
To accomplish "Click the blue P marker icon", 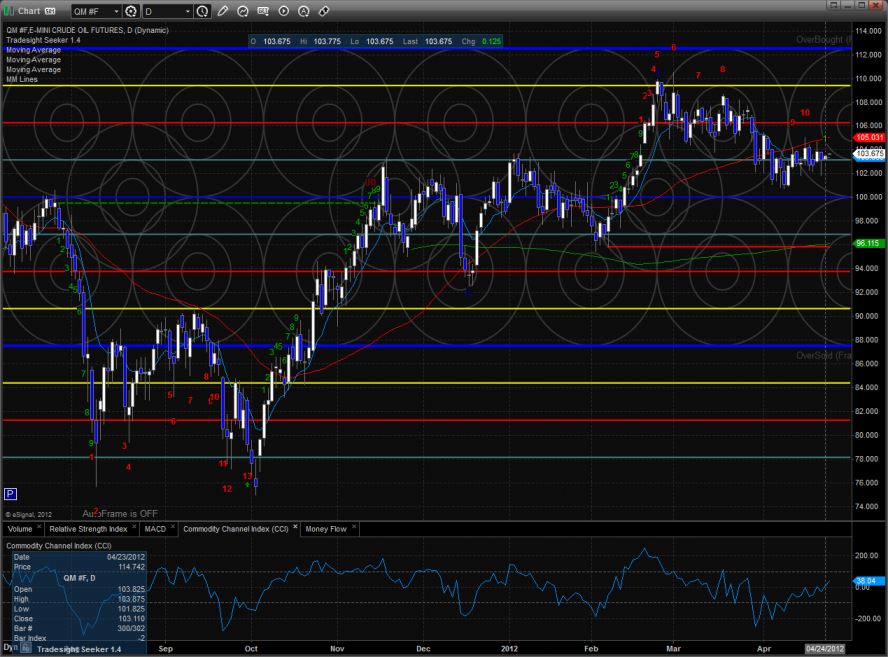I will click(10, 494).
